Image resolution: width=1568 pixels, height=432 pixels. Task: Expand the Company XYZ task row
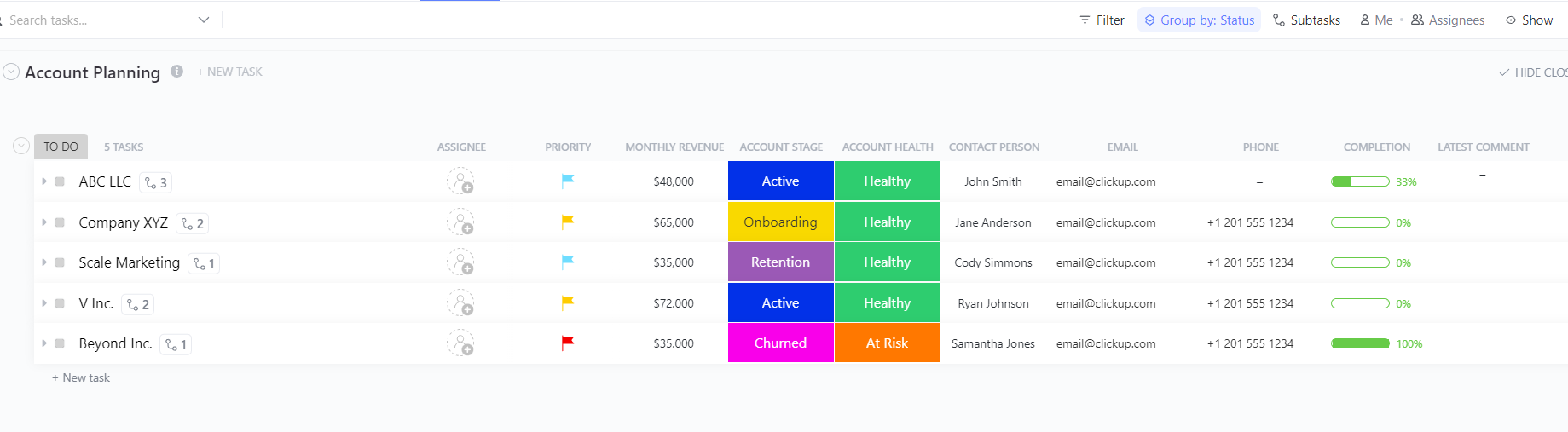44,222
